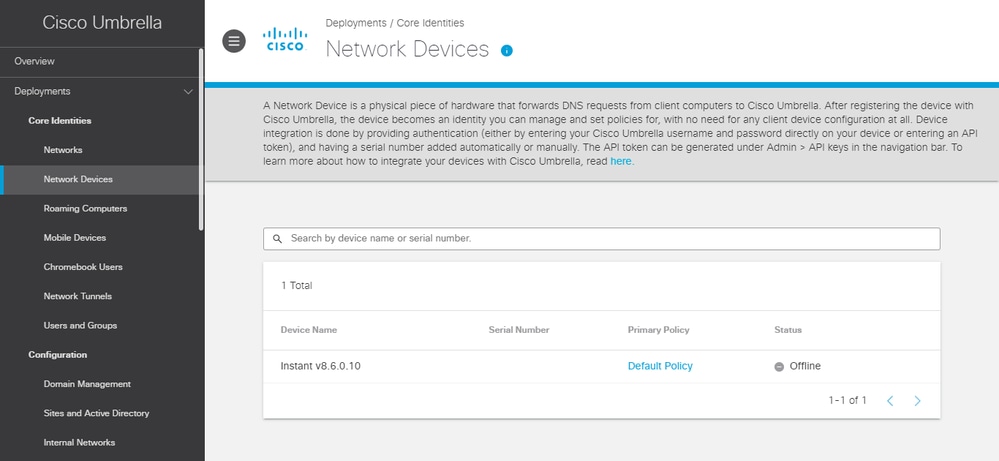Click the Cisco Umbrella sidebar title
Viewport: 999px width, 461px height.
click(x=102, y=23)
